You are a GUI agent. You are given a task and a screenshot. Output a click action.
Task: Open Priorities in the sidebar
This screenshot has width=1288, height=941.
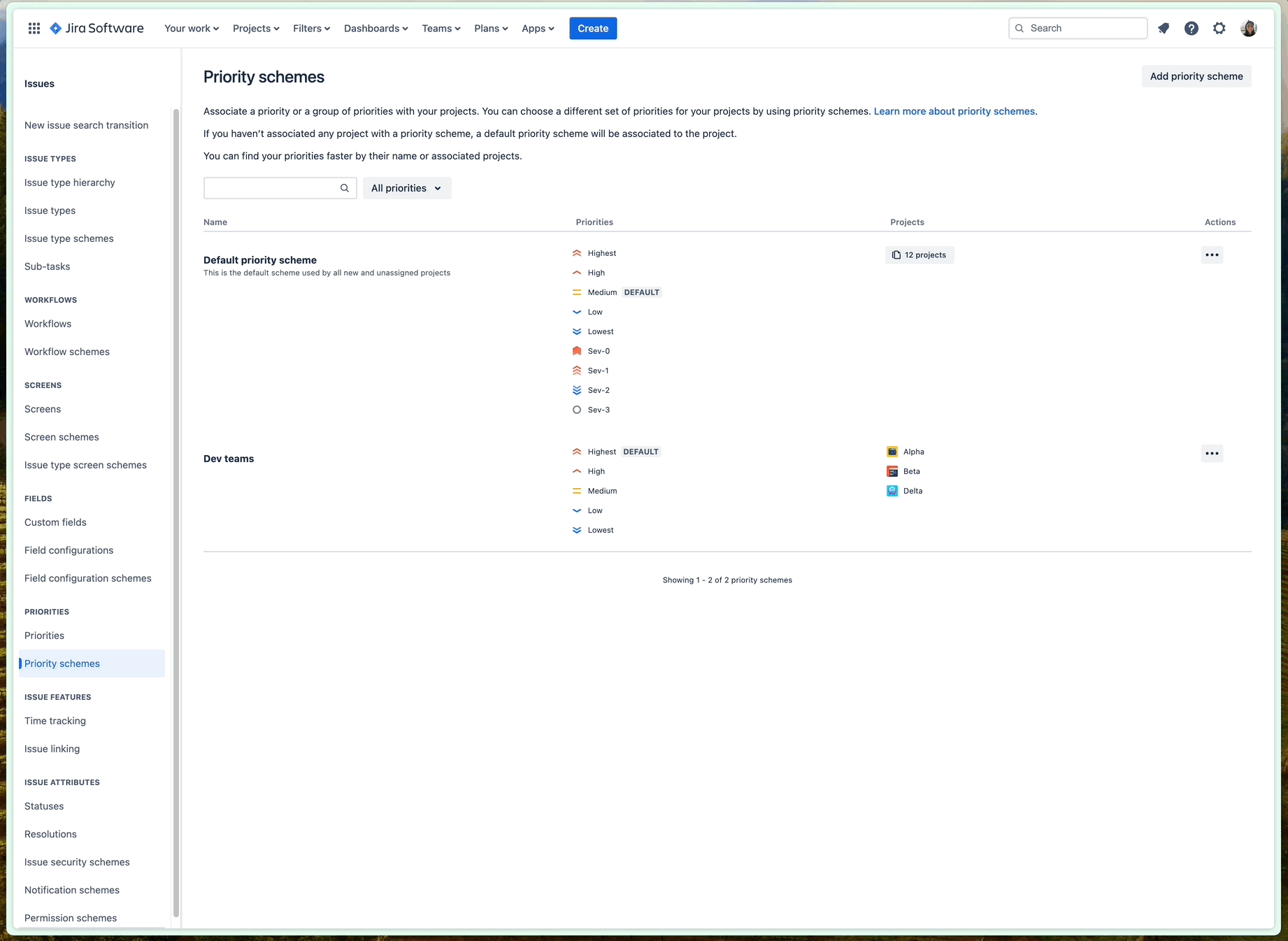pos(44,635)
